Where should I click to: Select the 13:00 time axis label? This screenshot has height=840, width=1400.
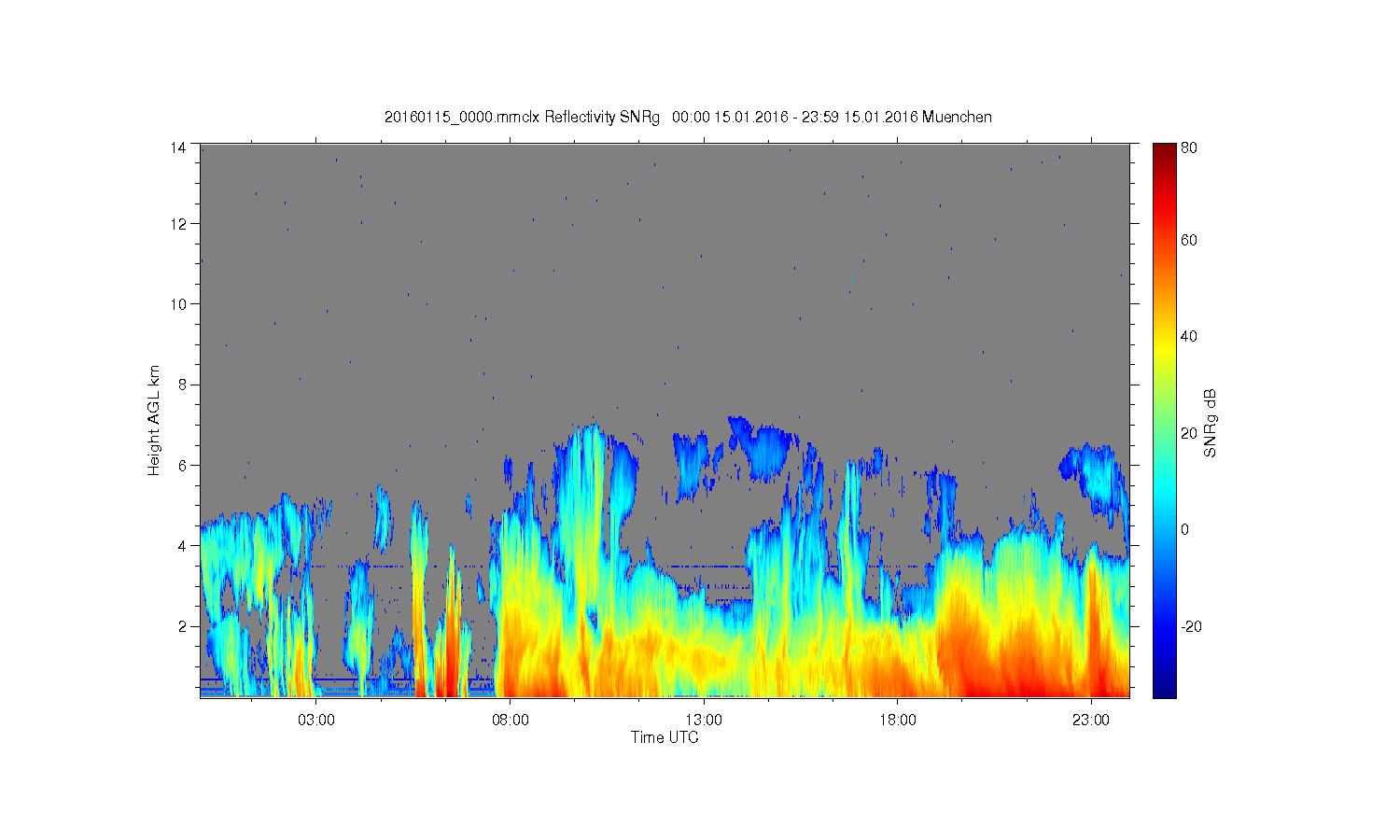(704, 721)
